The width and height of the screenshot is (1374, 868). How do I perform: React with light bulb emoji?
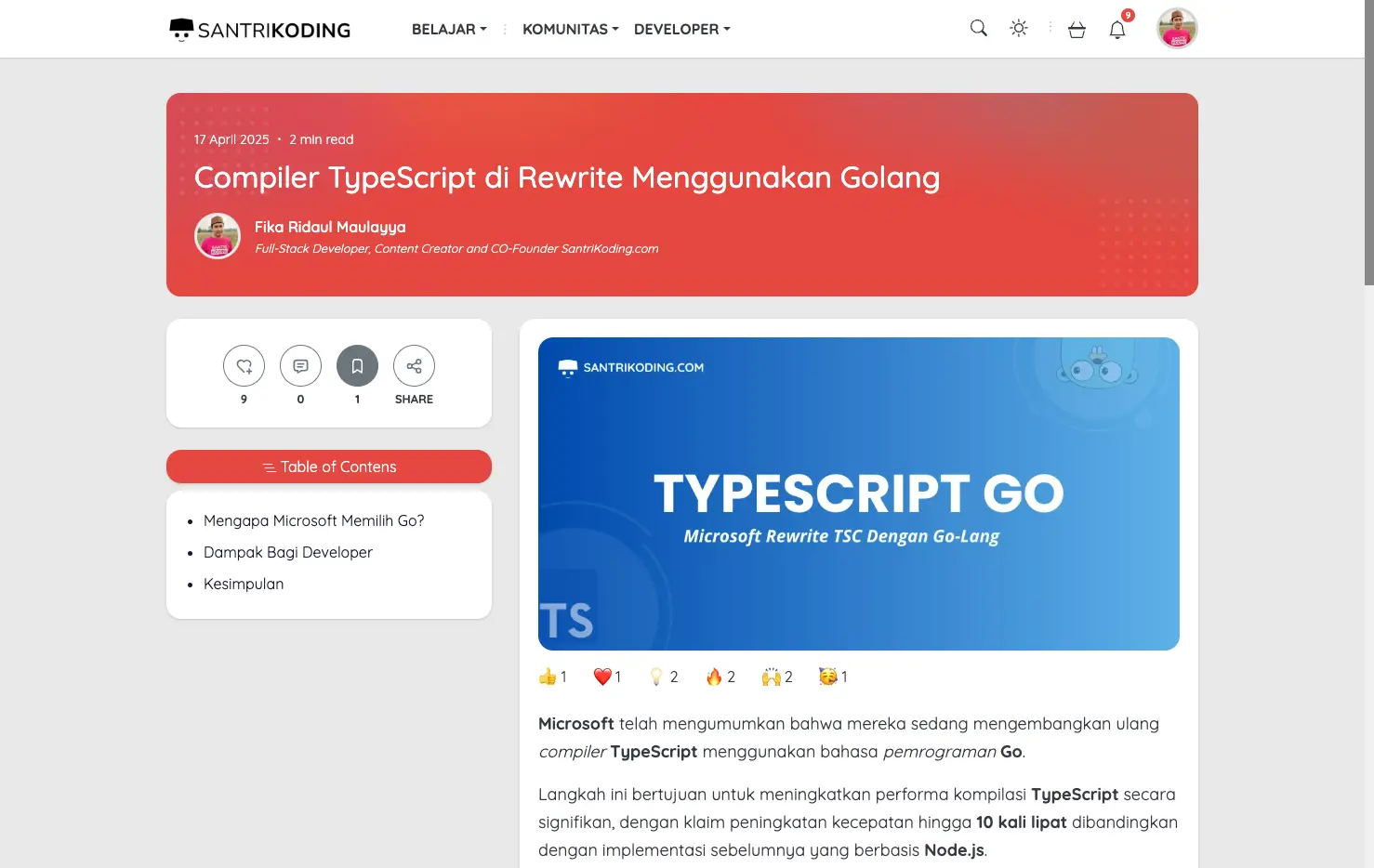tap(656, 677)
